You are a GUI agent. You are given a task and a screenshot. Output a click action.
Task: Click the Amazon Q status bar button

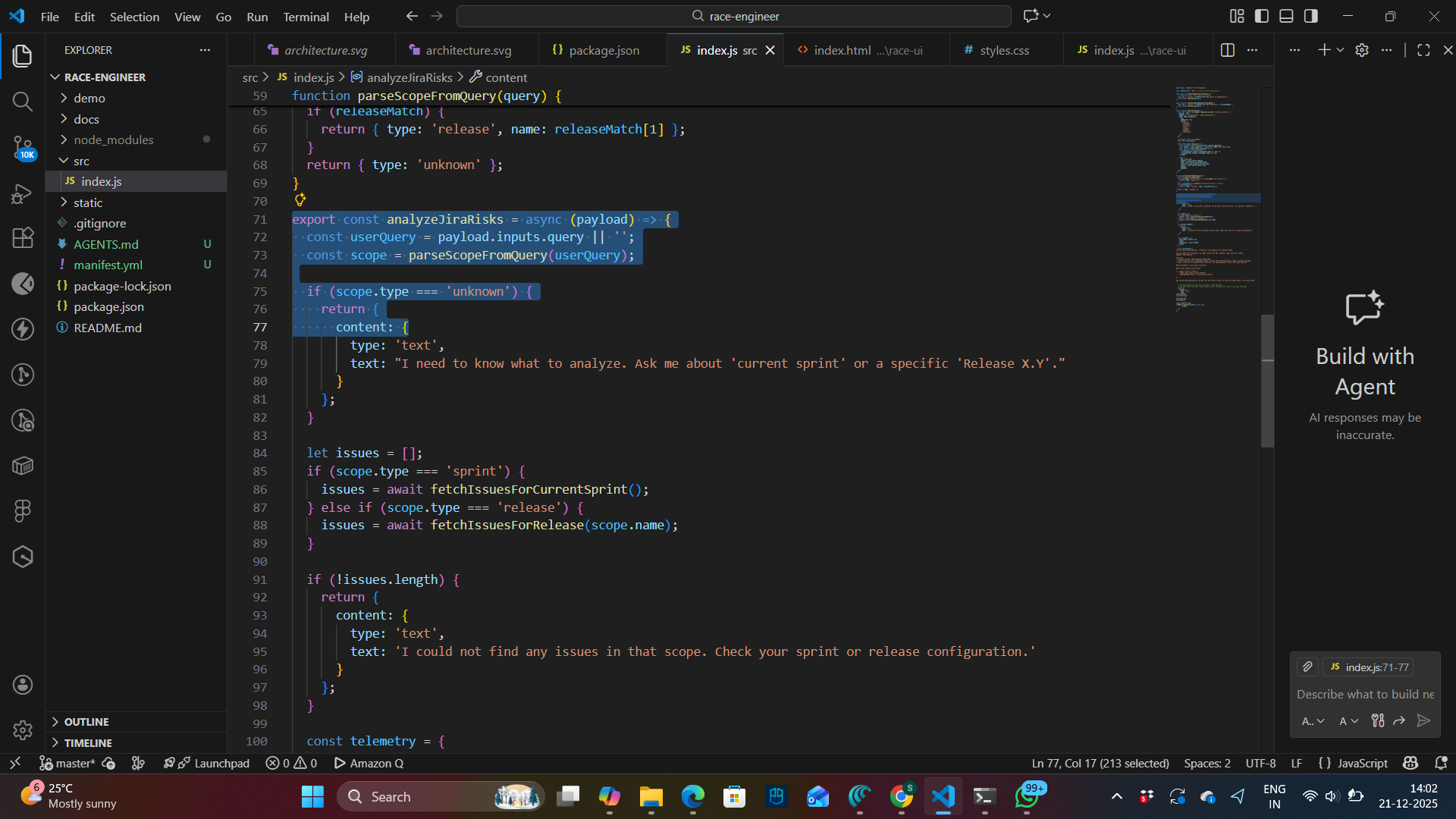(x=369, y=763)
